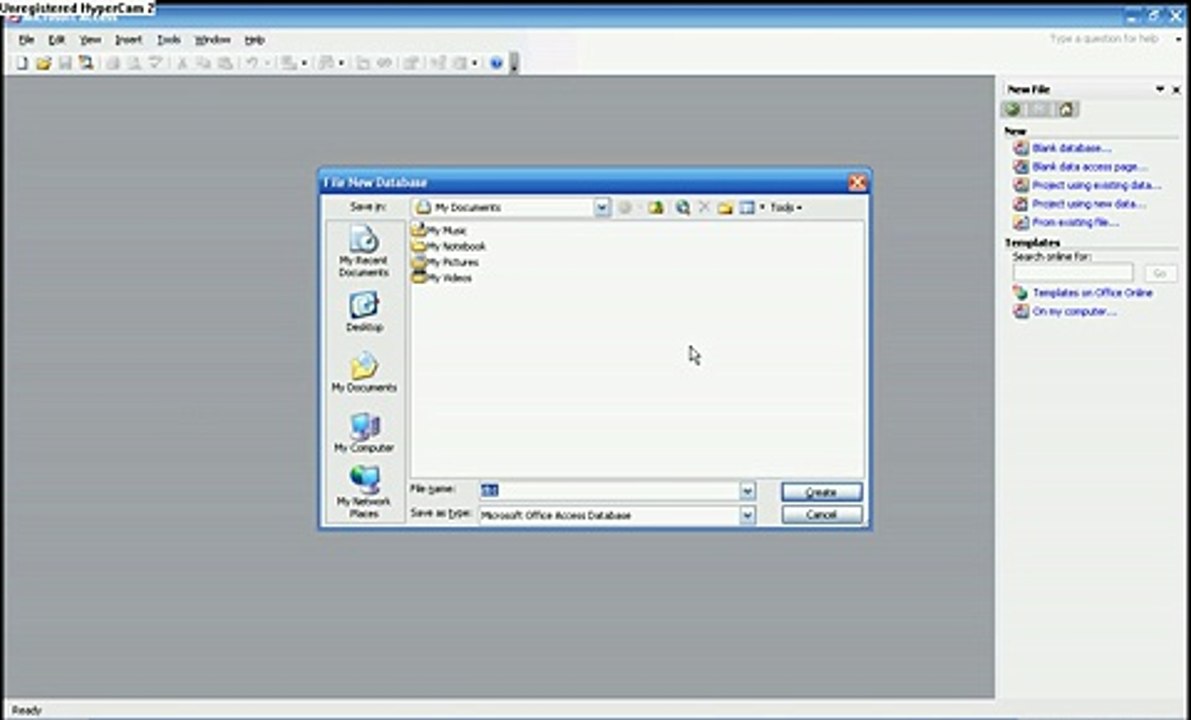Click Templates on Office Online globe icon
The image size is (1191, 720).
[x=1021, y=293]
